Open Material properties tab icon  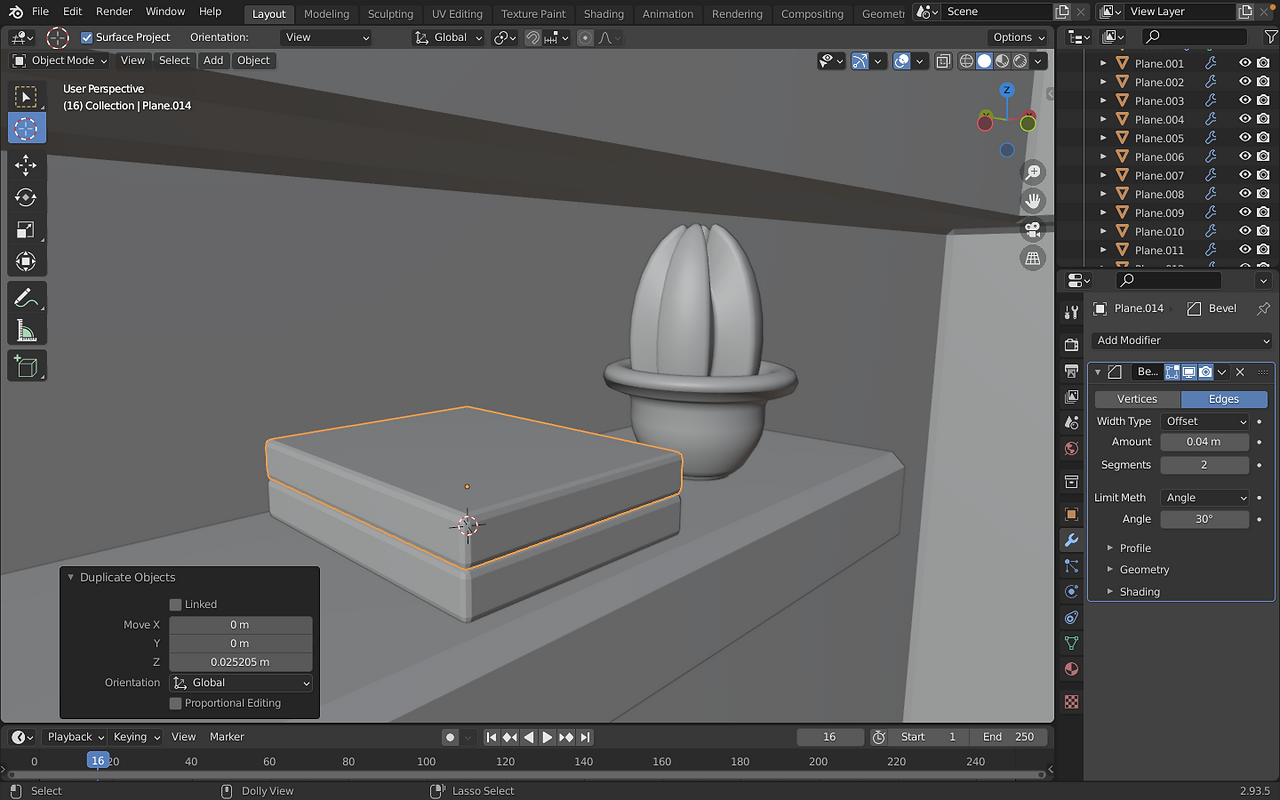(x=1071, y=669)
